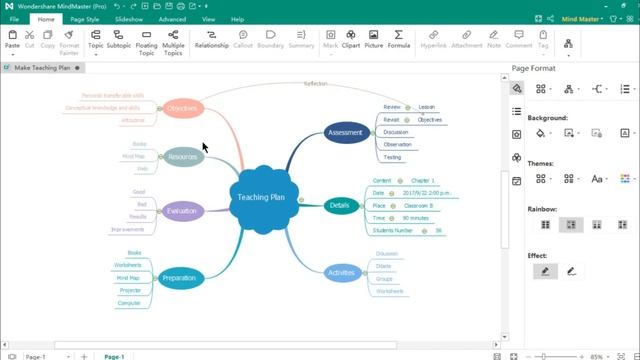
Task: Open the outline list panel icon in the sidebar
Action: (x=517, y=111)
